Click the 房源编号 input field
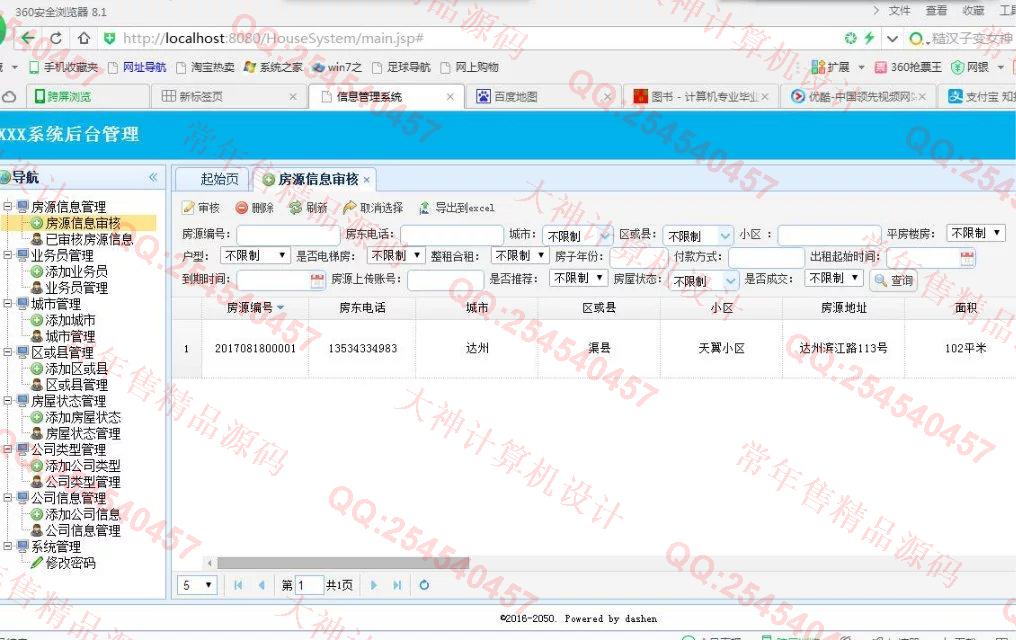The height and width of the screenshot is (640, 1016). tap(288, 234)
